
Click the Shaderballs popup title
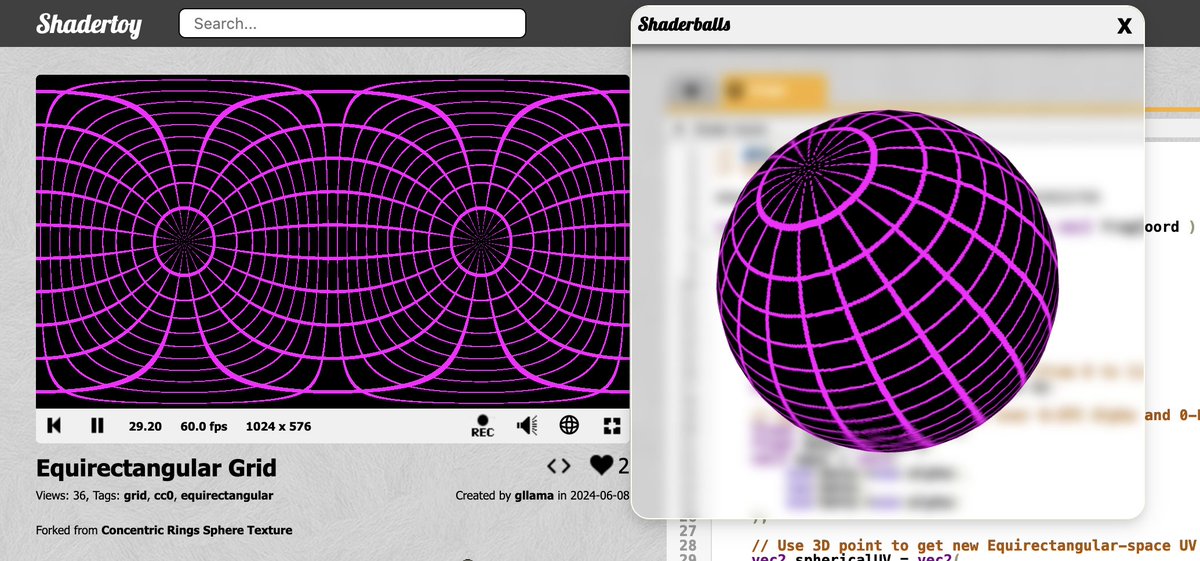pyautogui.click(x=684, y=24)
